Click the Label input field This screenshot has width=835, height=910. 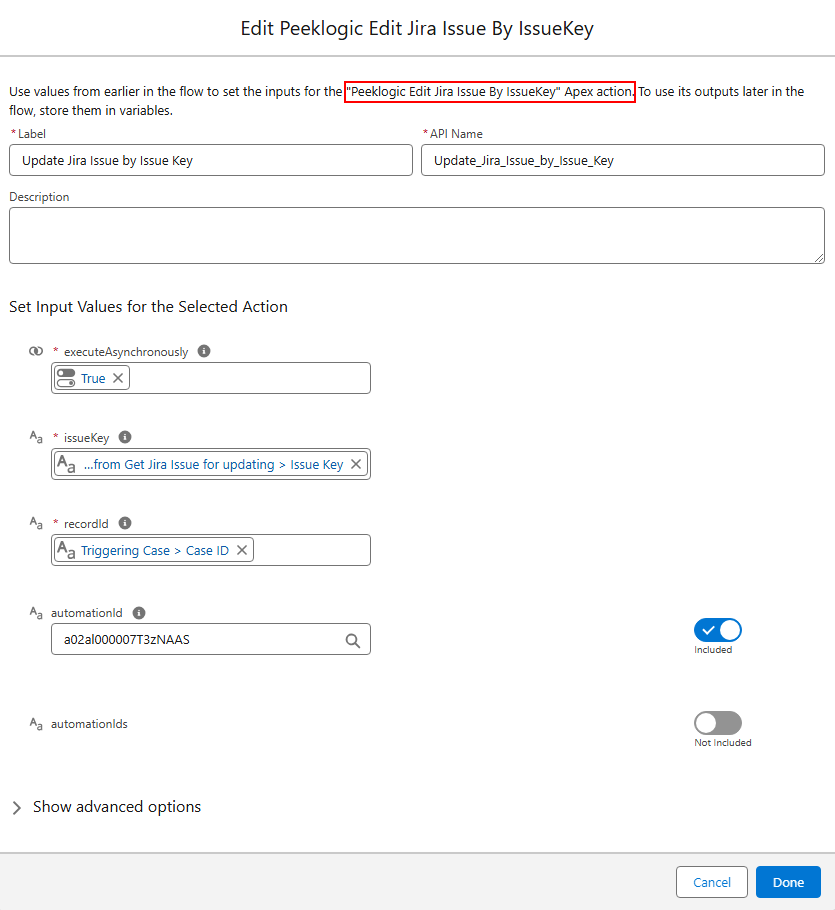click(211, 160)
